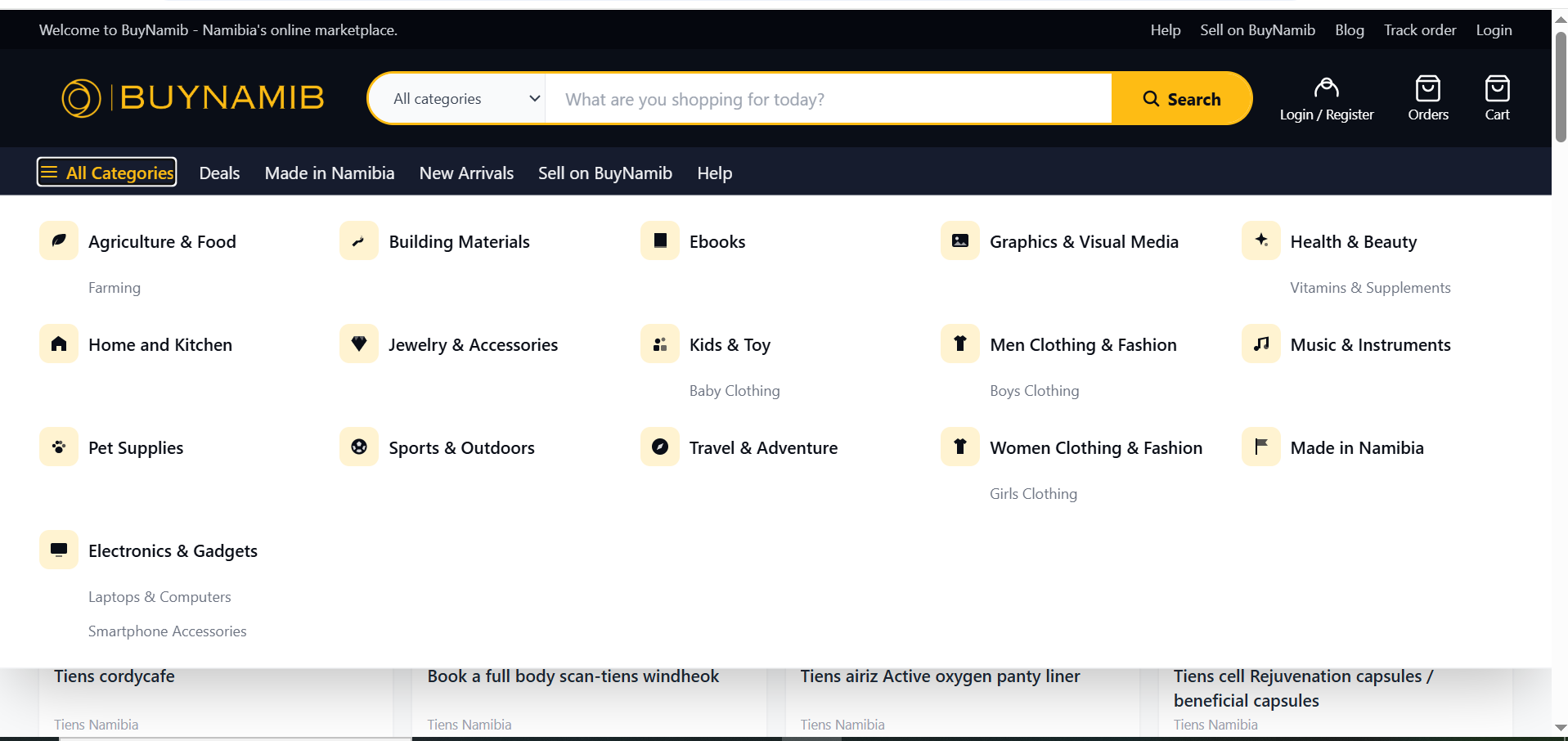The height and width of the screenshot is (741, 1568).
Task: Open Boys Clothing subcategory
Action: (1034, 391)
